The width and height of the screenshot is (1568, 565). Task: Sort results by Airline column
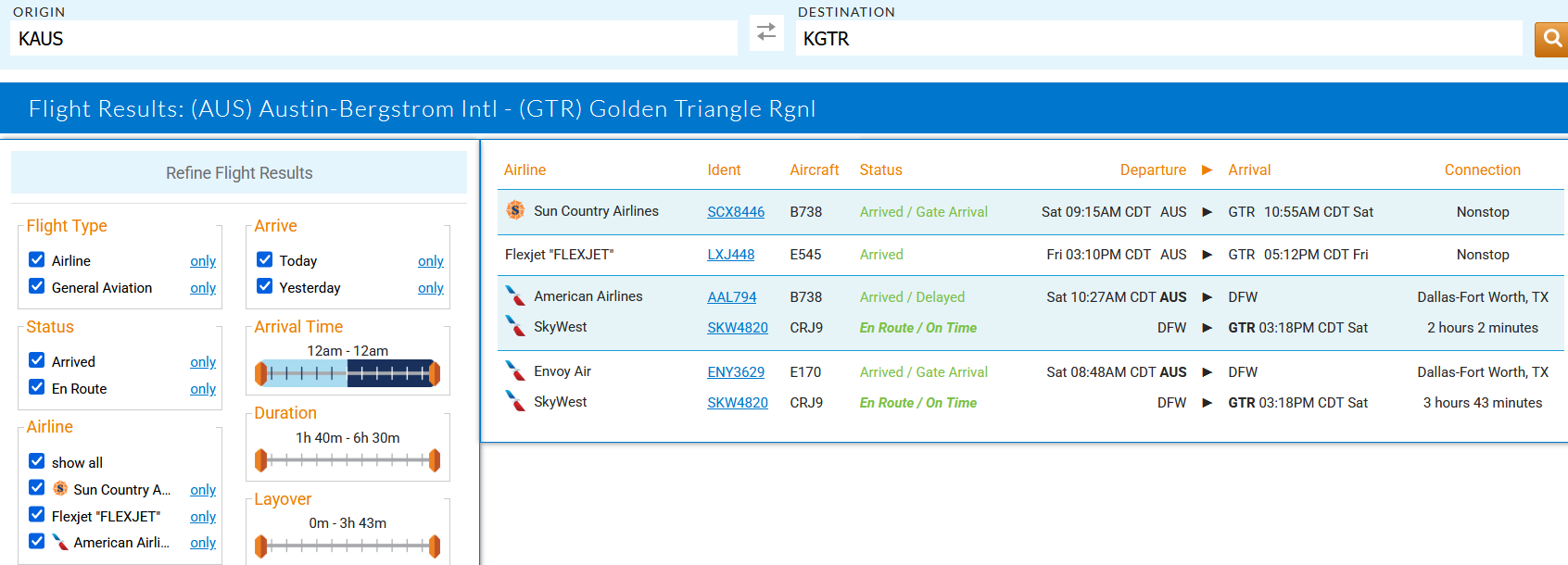(x=525, y=169)
